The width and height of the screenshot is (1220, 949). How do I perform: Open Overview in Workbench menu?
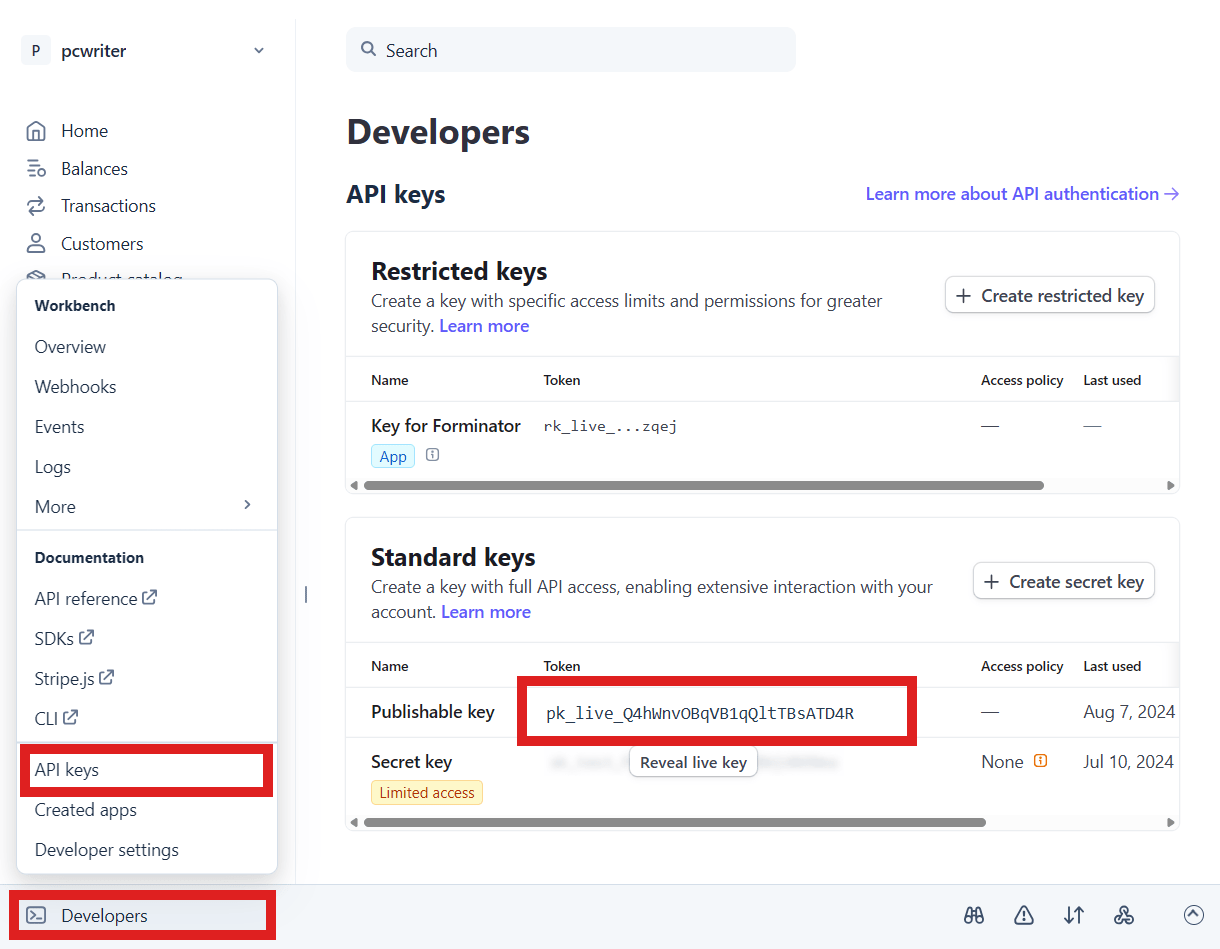pyautogui.click(x=70, y=347)
